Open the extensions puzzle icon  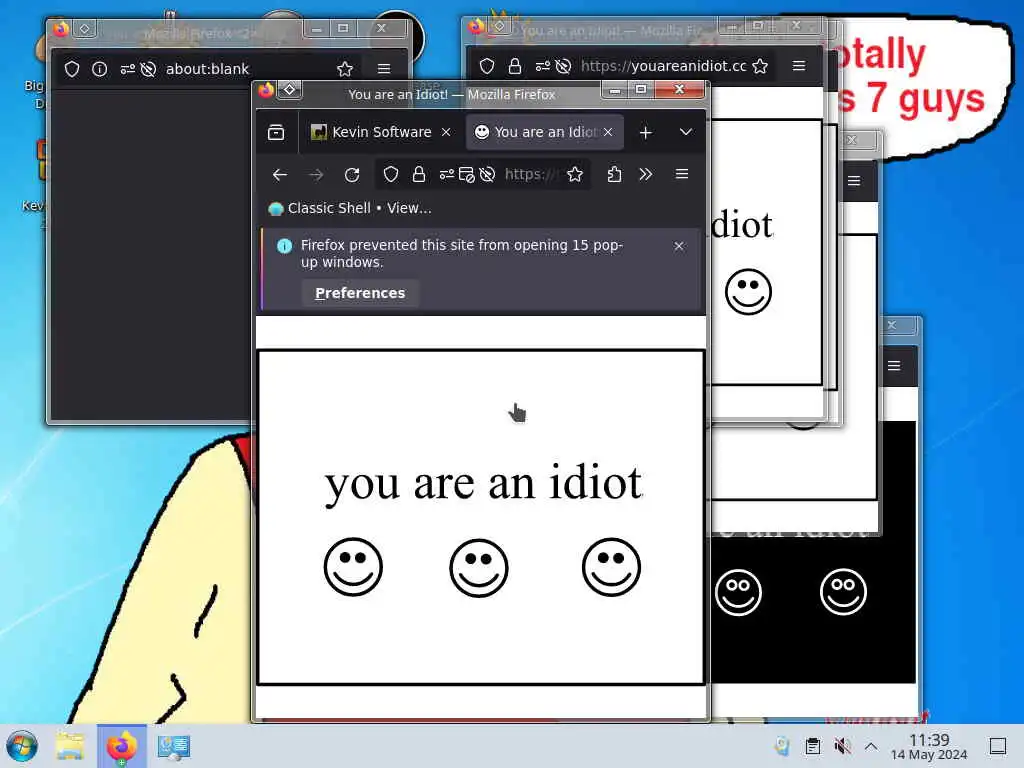tap(614, 174)
